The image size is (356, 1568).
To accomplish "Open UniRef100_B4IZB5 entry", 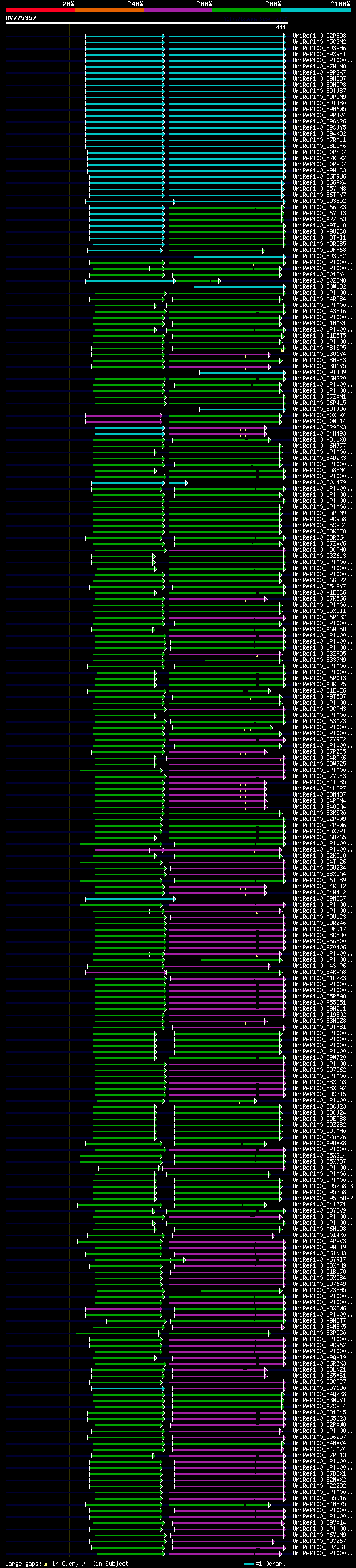I will (x=319, y=782).
